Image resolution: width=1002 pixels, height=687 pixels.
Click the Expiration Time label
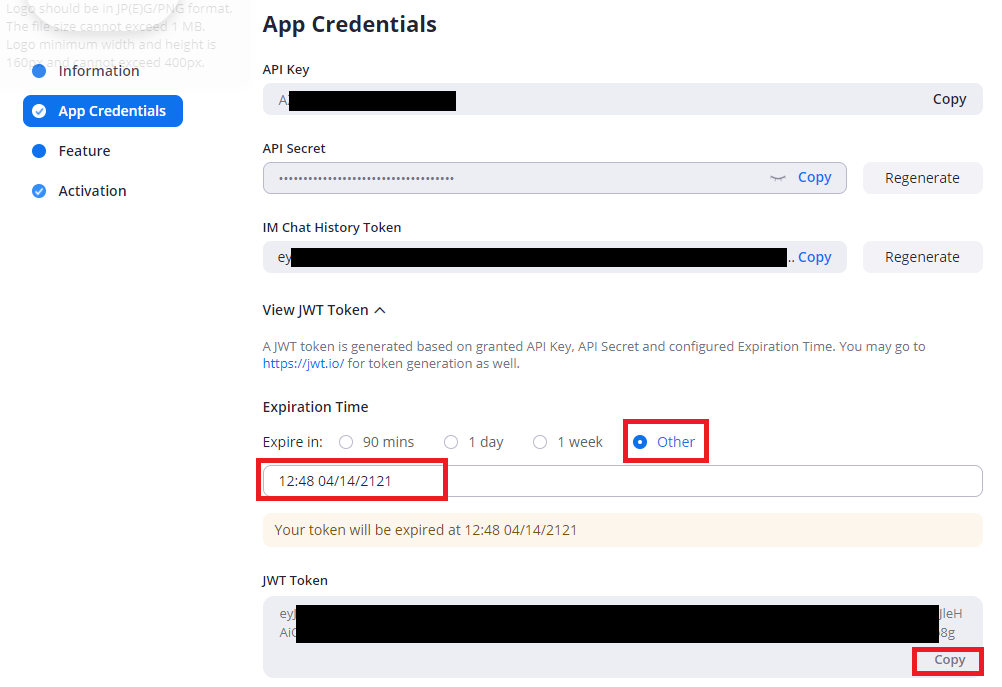coord(315,407)
